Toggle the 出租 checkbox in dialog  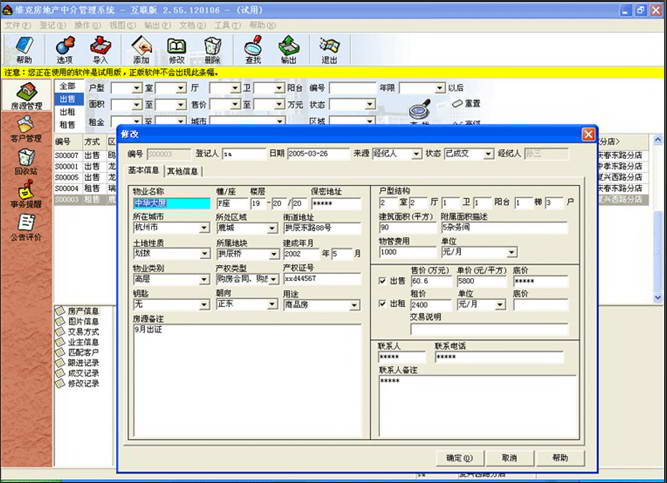382,304
